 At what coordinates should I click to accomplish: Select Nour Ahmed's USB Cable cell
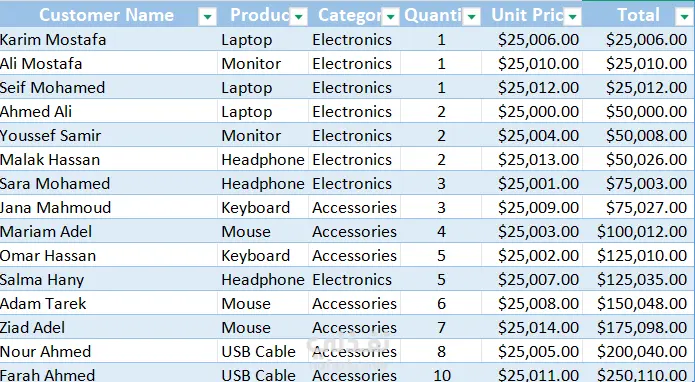click(x=263, y=351)
